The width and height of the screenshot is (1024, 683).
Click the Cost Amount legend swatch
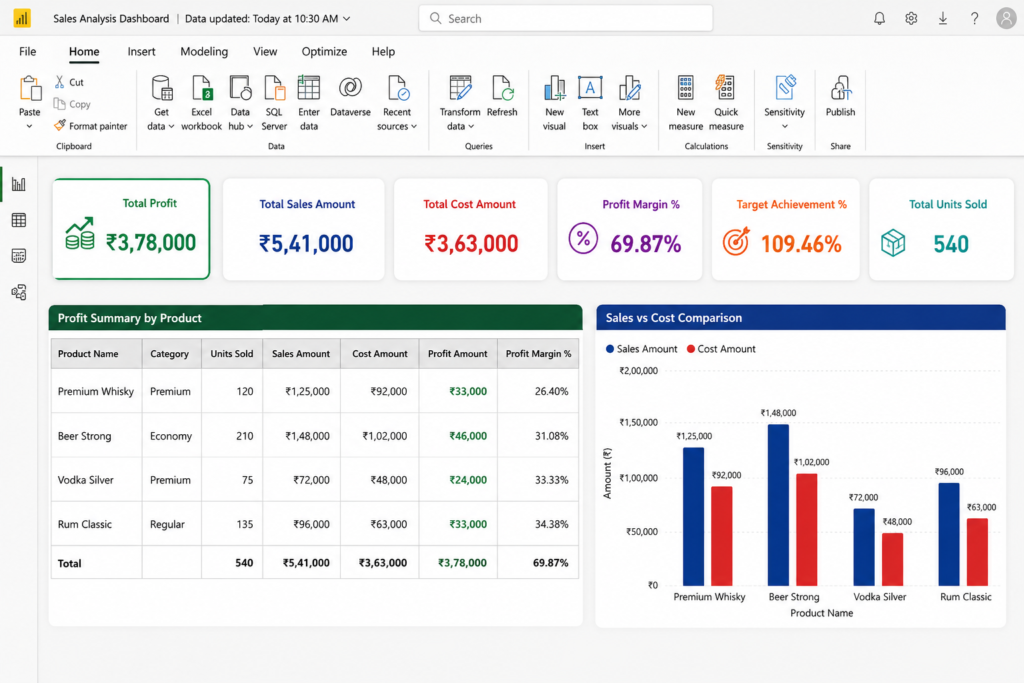pos(690,349)
